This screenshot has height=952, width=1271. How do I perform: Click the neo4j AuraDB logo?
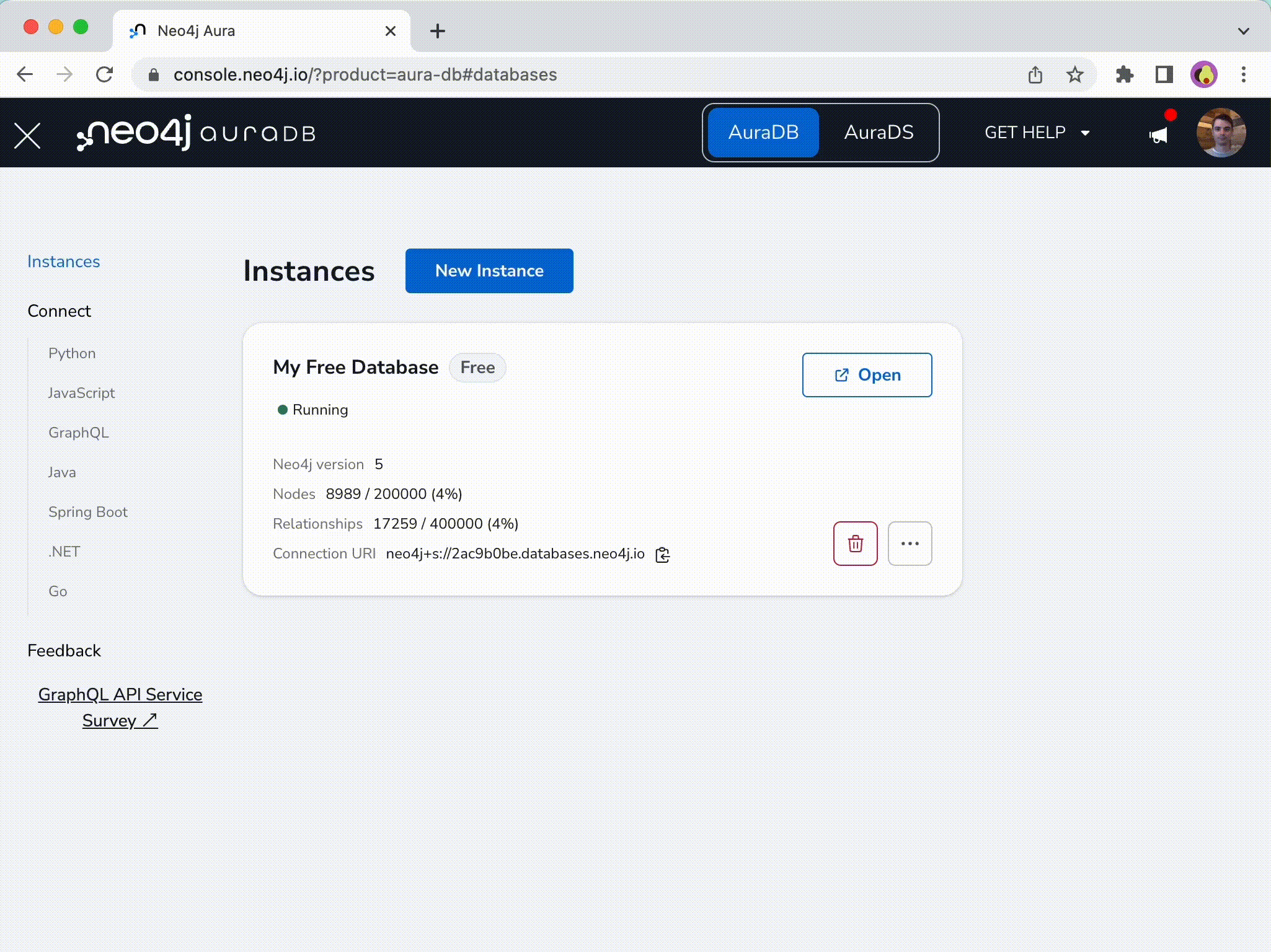coord(196,133)
